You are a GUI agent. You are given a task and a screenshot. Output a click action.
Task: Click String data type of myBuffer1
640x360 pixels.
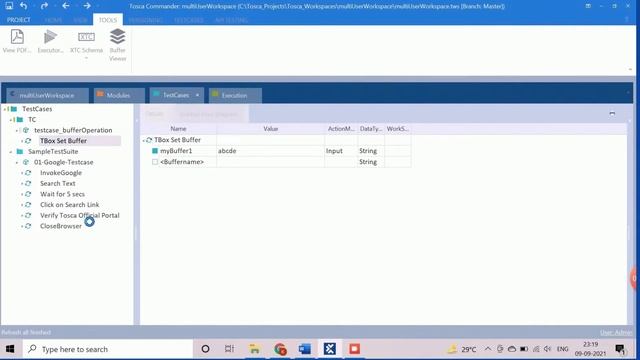tap(371, 151)
